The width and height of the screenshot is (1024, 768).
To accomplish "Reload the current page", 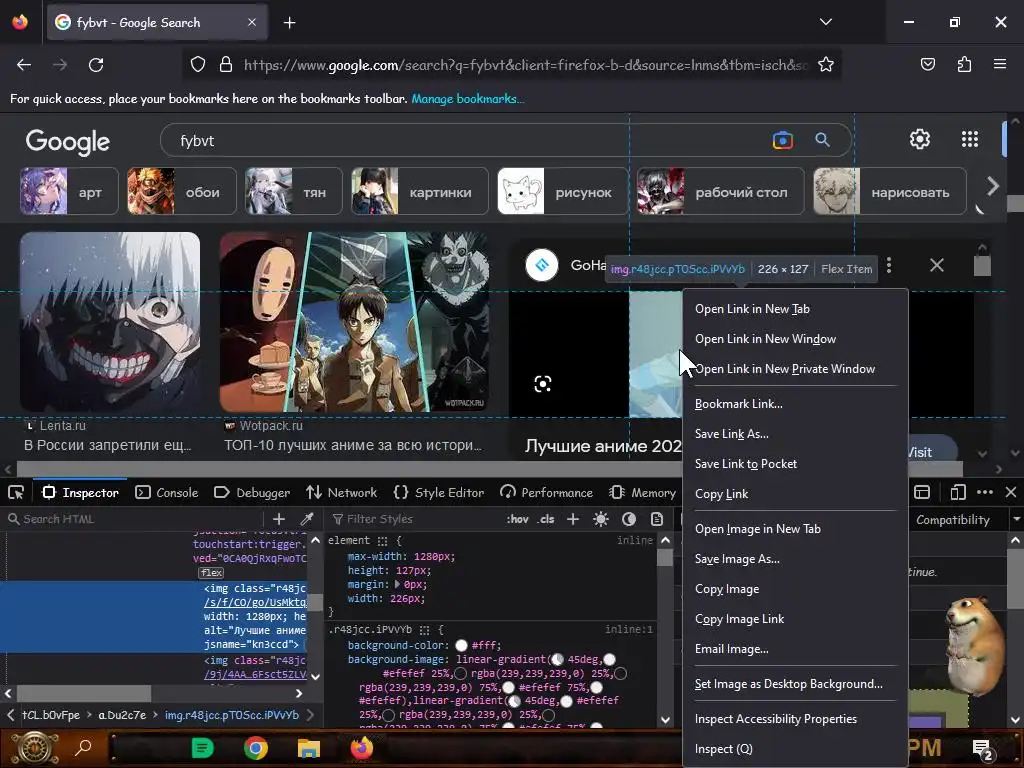I will (96, 65).
